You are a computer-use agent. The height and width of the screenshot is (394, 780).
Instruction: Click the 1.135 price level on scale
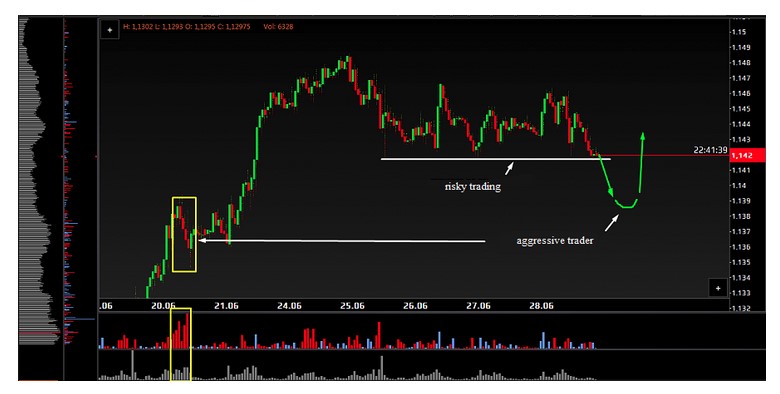[x=741, y=262]
